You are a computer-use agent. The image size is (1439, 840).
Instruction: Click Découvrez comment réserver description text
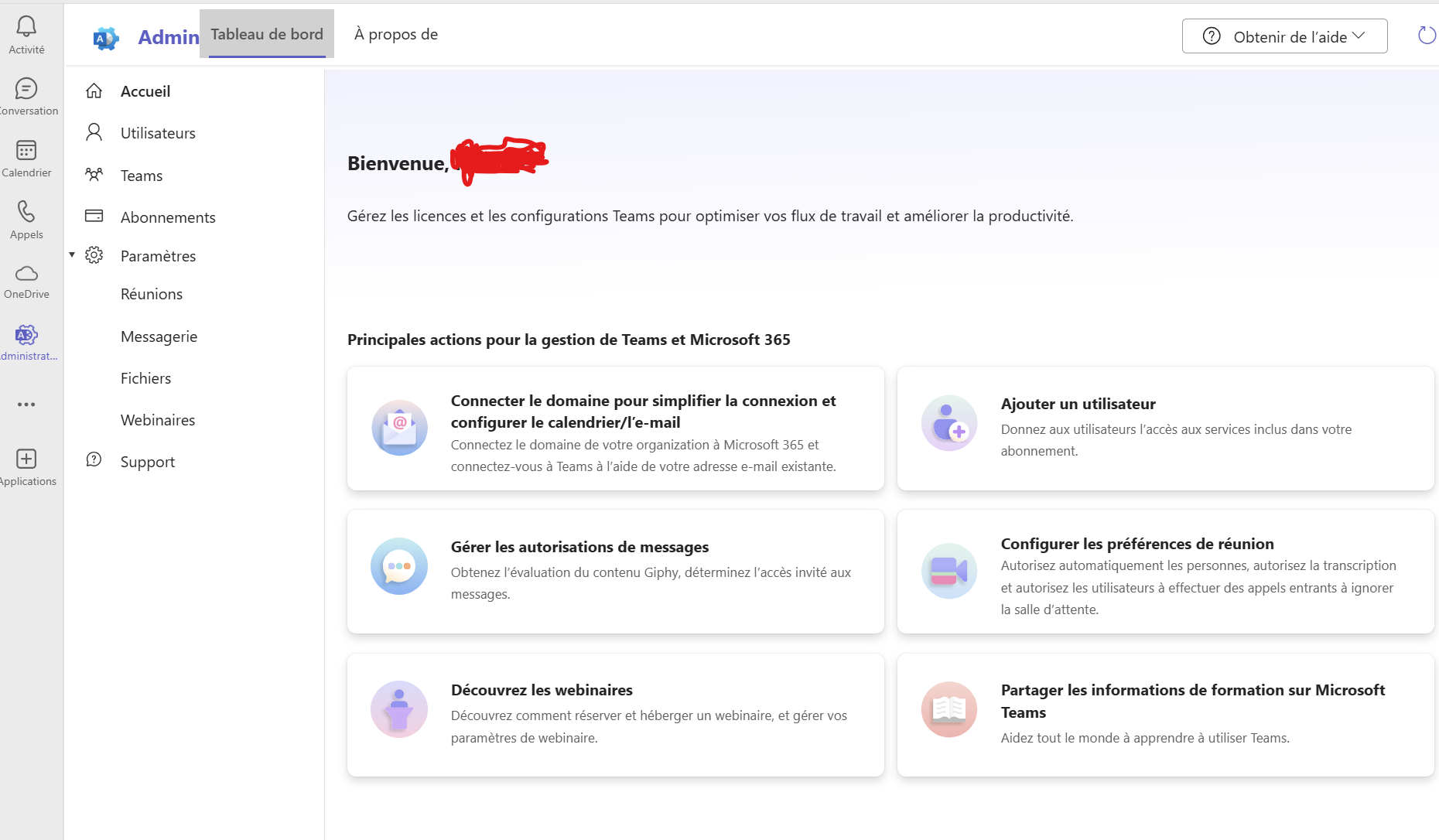coord(649,726)
